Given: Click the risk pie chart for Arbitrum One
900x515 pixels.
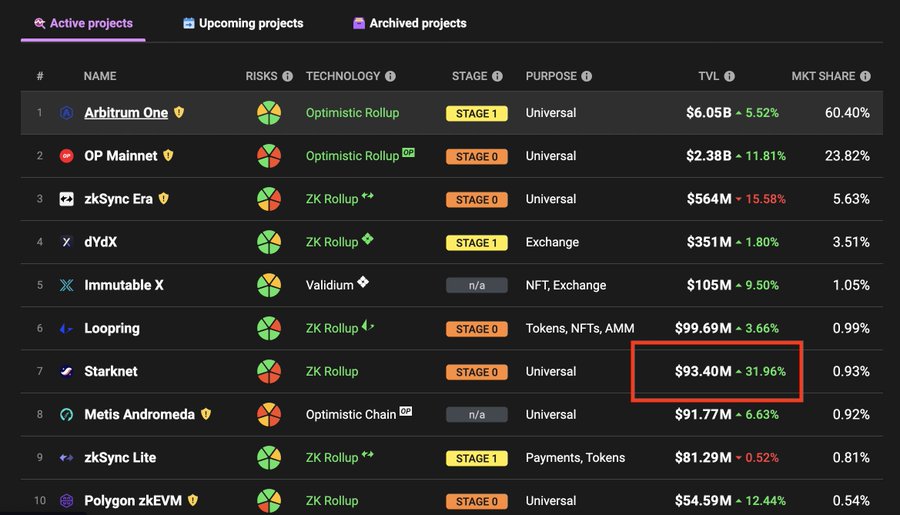Looking at the screenshot, I should point(269,113).
